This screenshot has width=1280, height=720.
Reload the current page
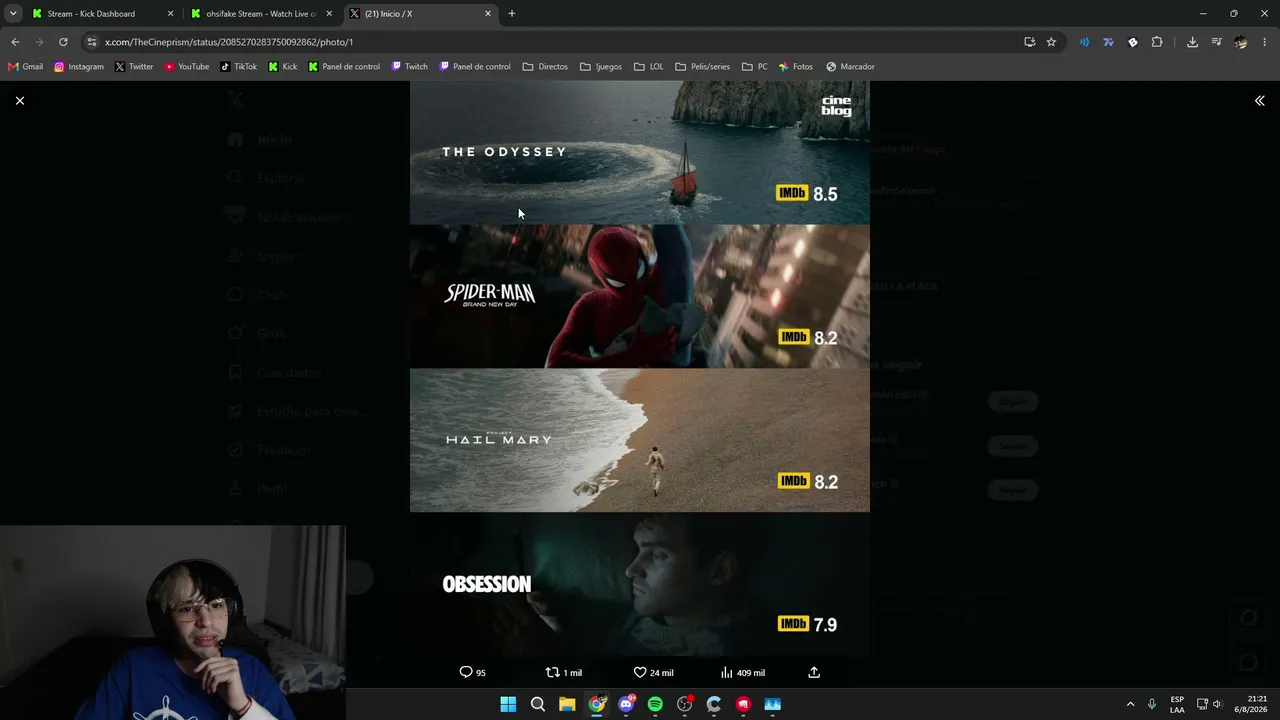pos(63,42)
